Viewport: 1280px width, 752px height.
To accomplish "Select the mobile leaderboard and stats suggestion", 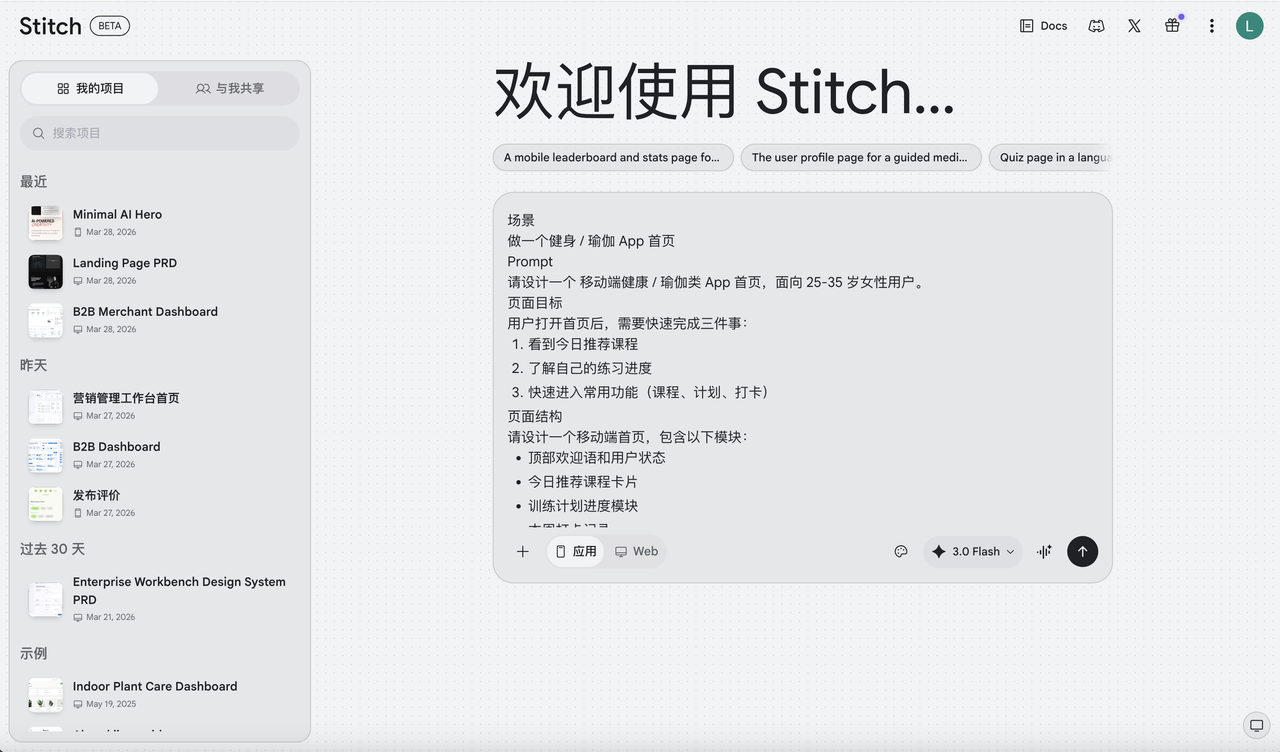I will tap(613, 157).
